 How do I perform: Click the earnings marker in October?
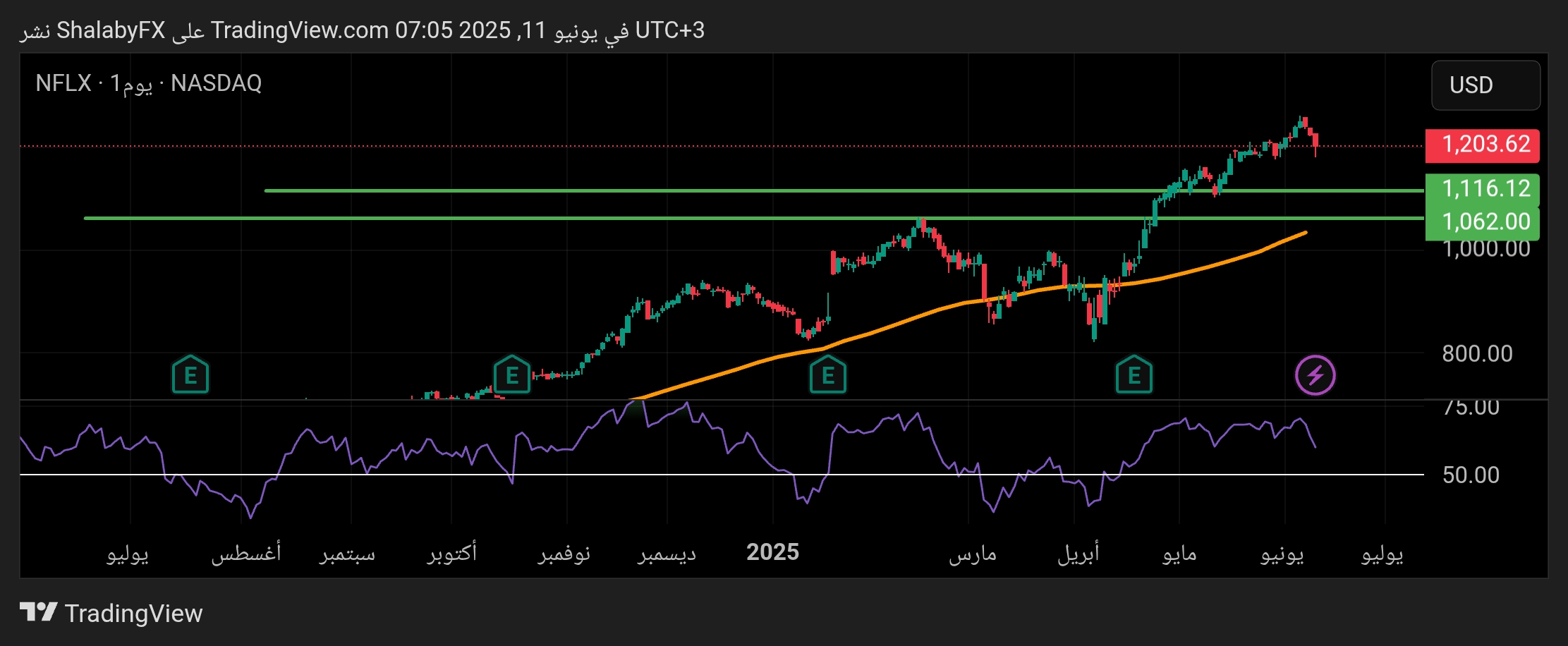(512, 374)
